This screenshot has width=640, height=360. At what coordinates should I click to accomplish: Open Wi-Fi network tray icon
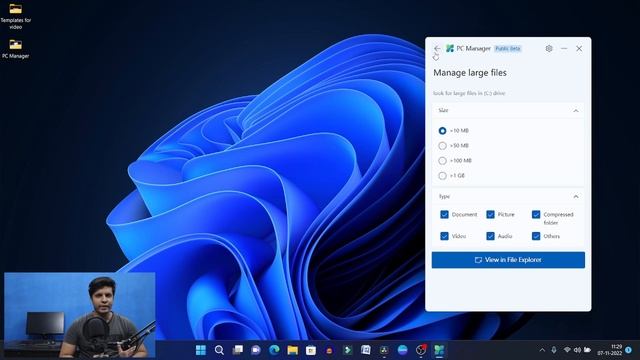(x=567, y=350)
